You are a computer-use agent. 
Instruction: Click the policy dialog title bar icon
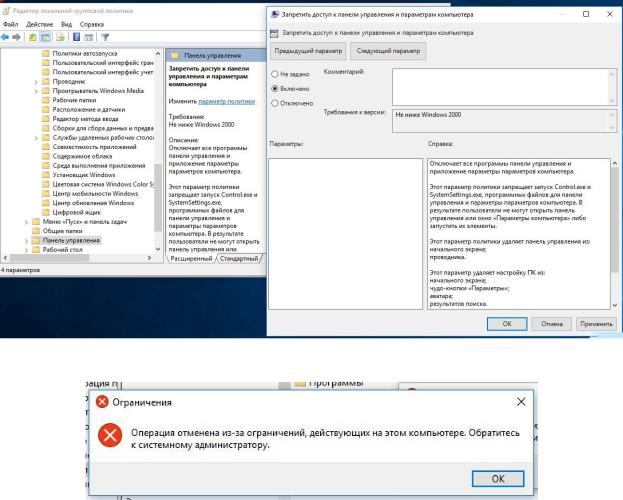click(x=274, y=14)
